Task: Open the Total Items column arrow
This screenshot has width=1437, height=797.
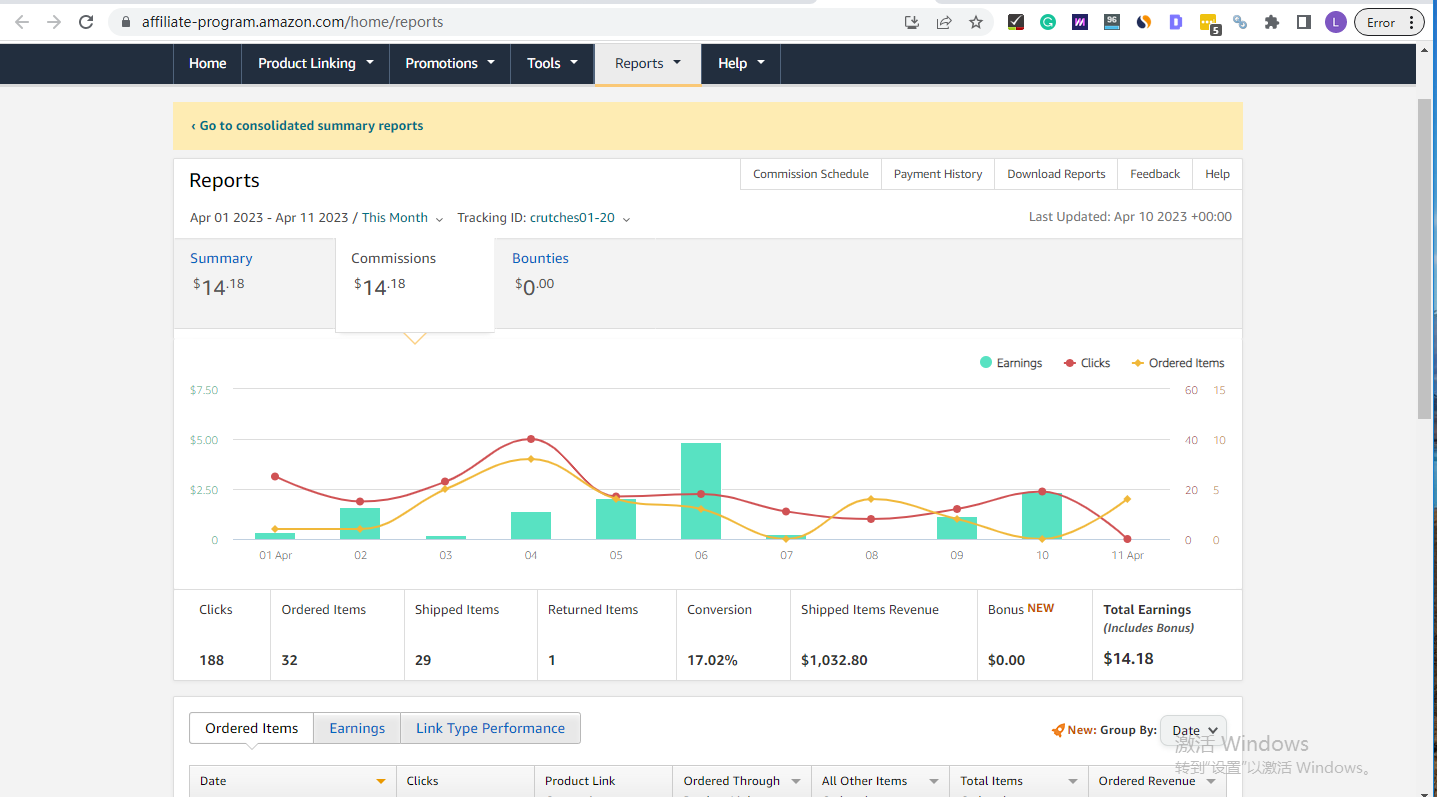Action: tap(1073, 781)
